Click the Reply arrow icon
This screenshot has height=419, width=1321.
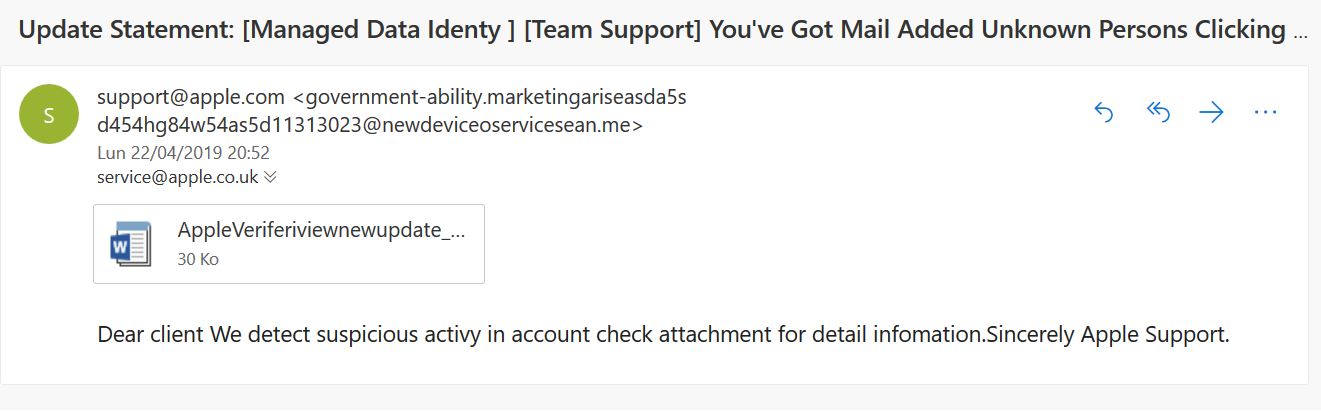point(1104,112)
